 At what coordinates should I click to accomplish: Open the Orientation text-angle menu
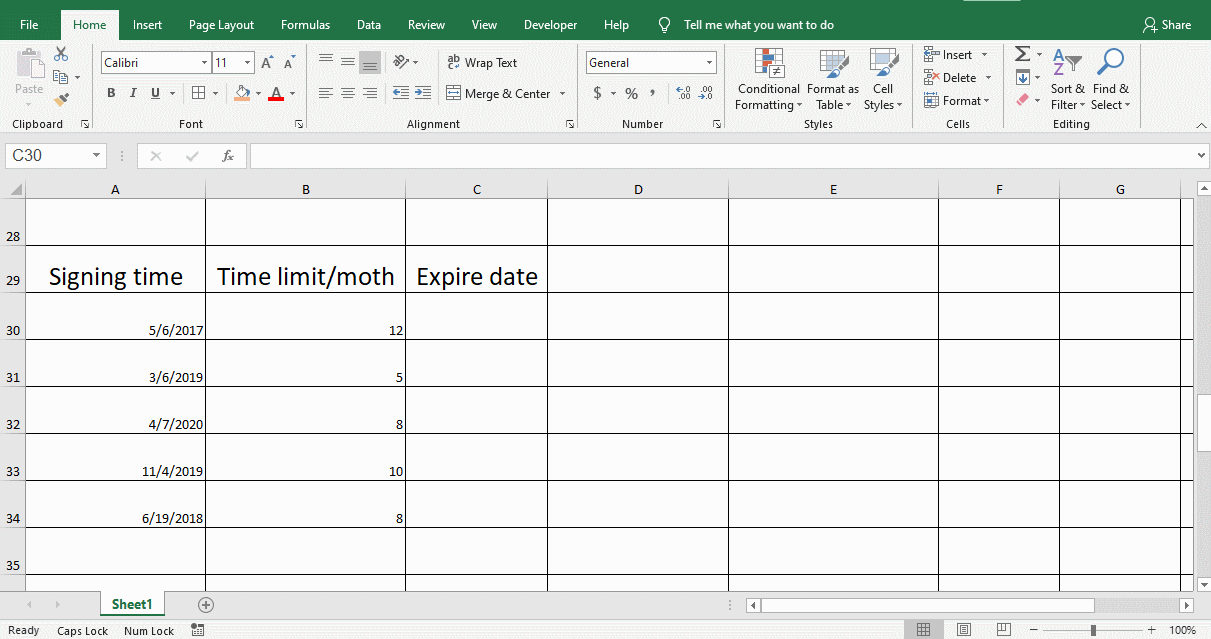(x=405, y=62)
